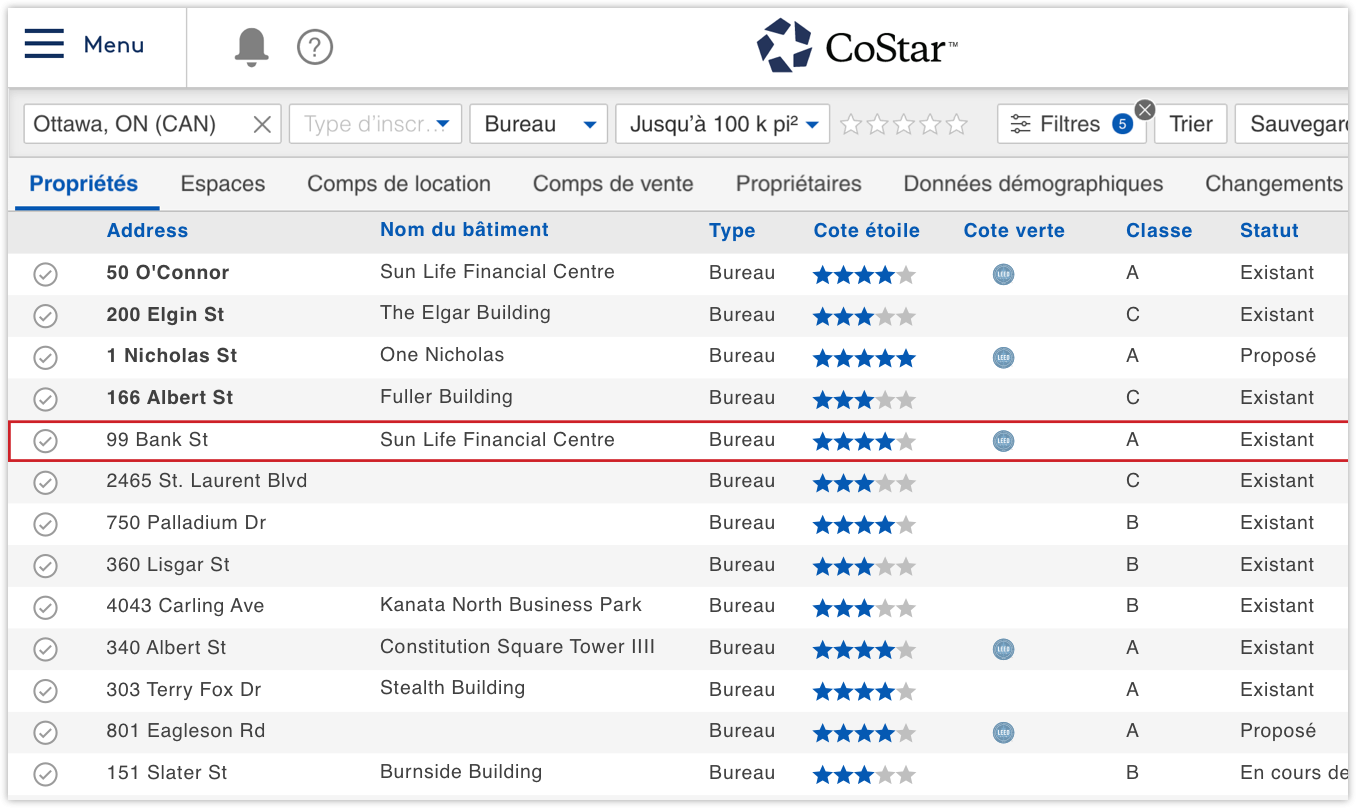Click LEED badge for 99 Bank St
1356x808 pixels.
[x=1003, y=440]
